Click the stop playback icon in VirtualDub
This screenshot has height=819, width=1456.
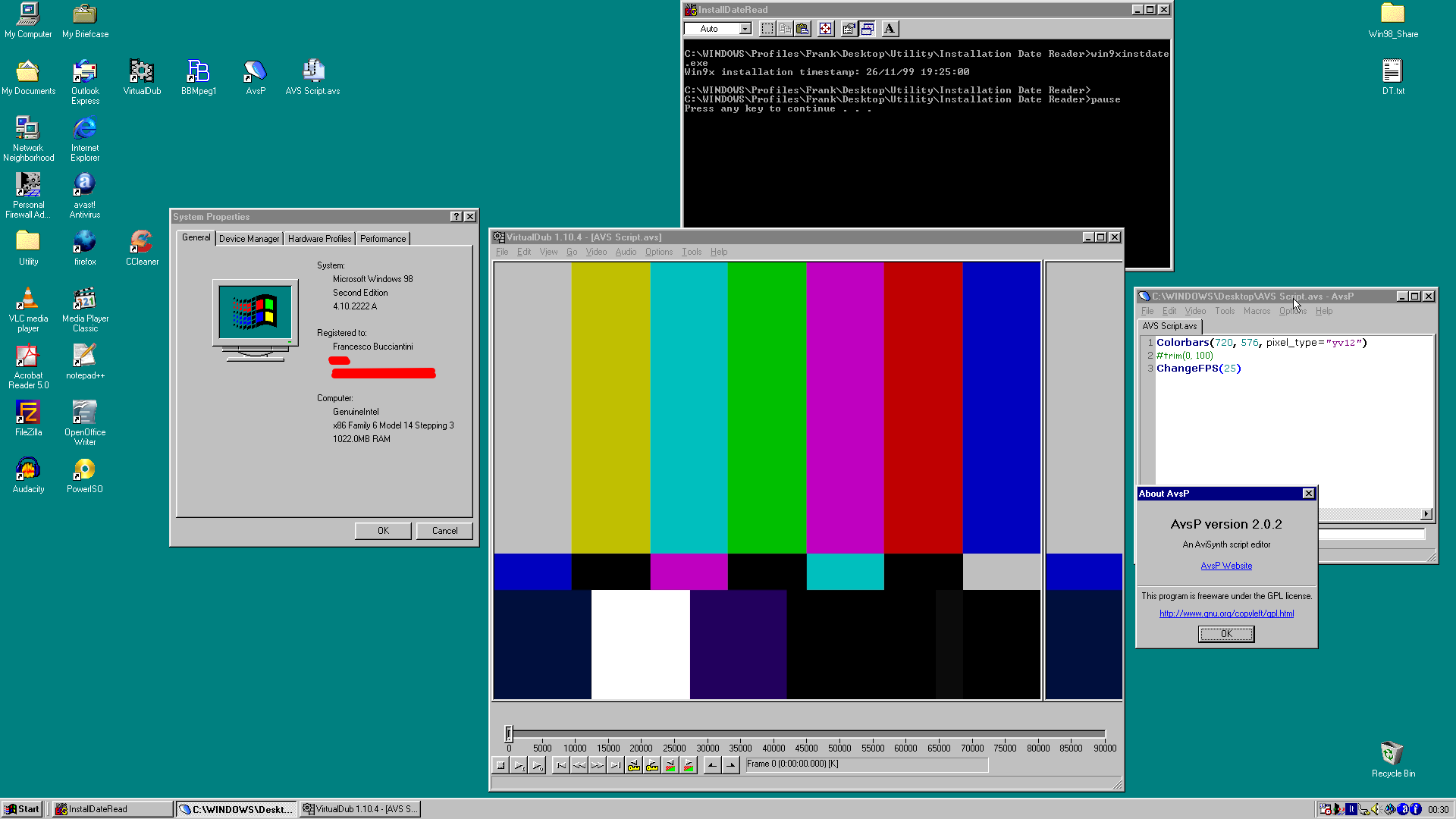[x=500, y=765]
